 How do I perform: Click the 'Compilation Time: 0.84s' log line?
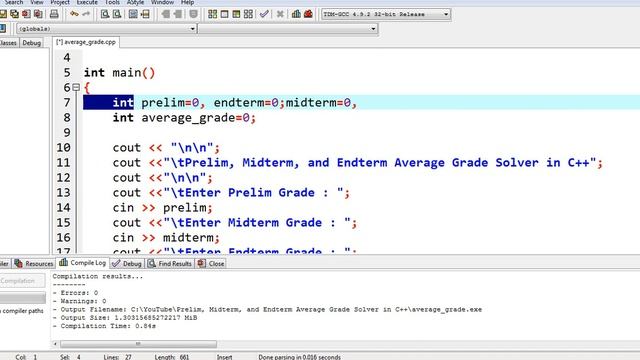[x=104, y=326]
